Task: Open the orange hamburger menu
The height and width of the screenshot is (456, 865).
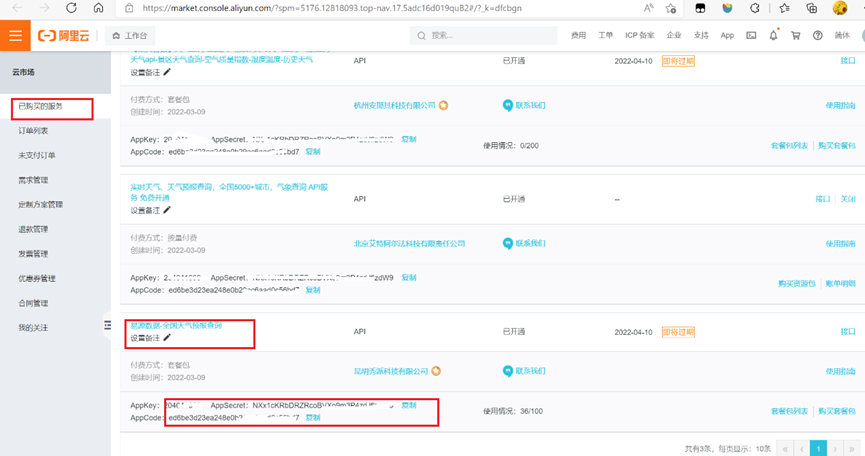Action: point(15,36)
